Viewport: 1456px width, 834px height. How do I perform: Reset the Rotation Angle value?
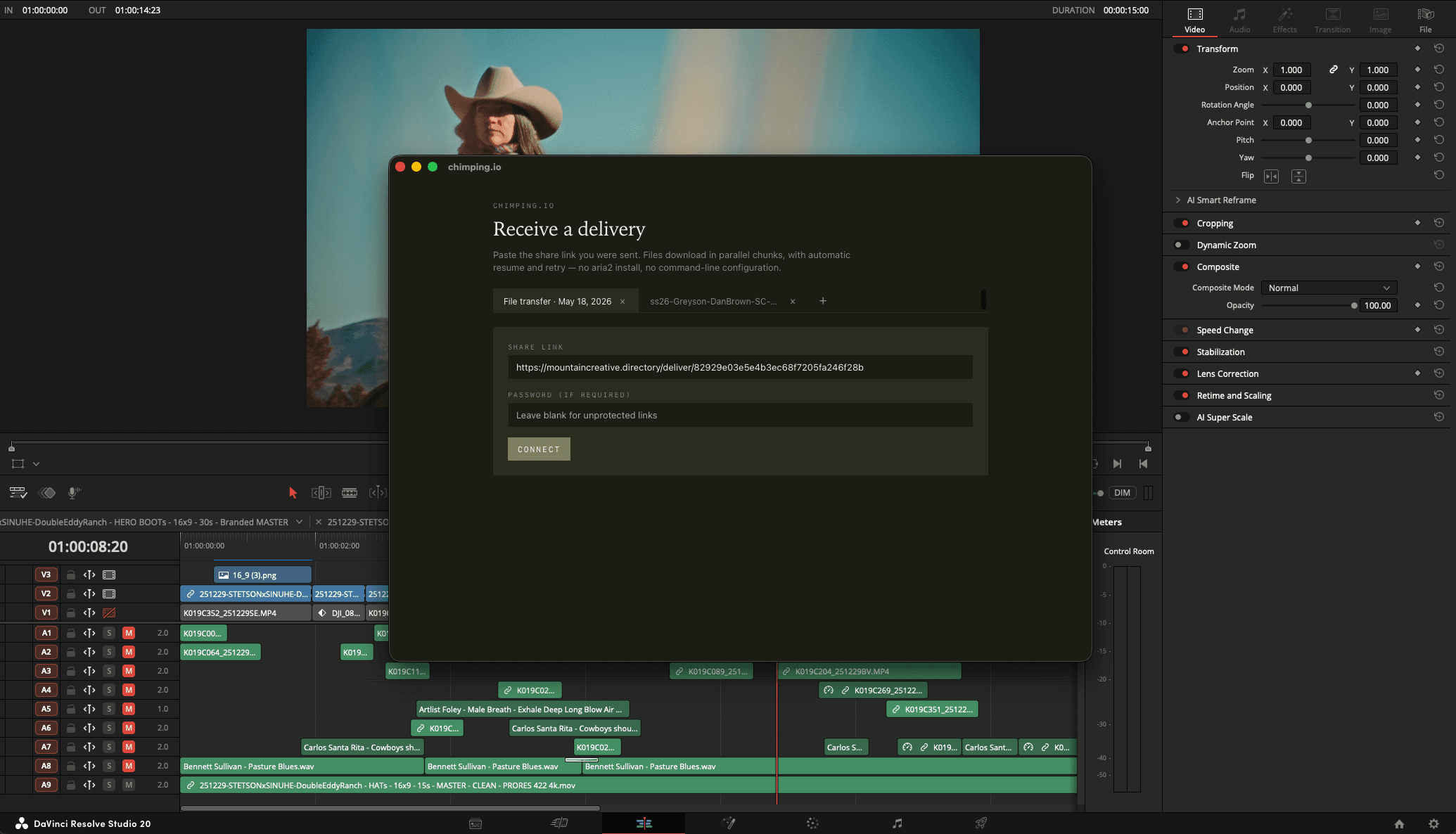[x=1439, y=105]
